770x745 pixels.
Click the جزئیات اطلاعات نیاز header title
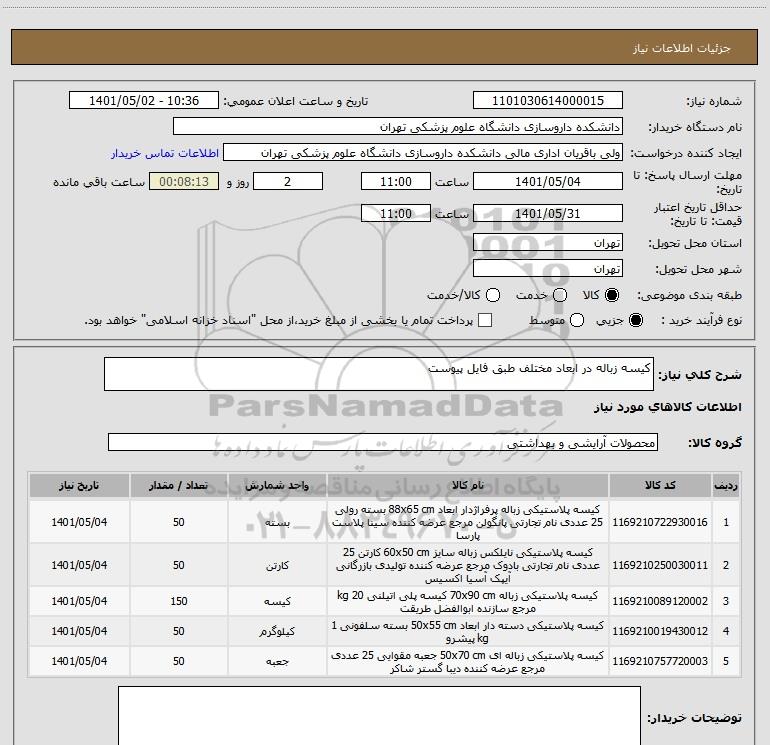[x=682, y=48]
